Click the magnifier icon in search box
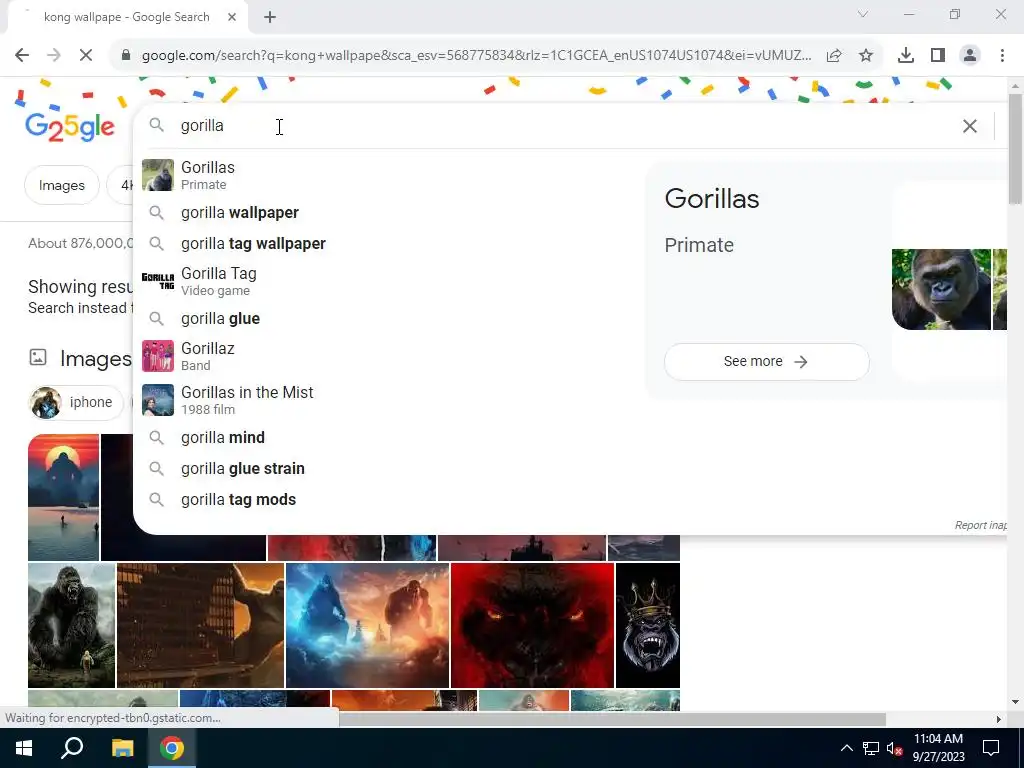Screen dimensions: 1024x768 click(x=156, y=125)
